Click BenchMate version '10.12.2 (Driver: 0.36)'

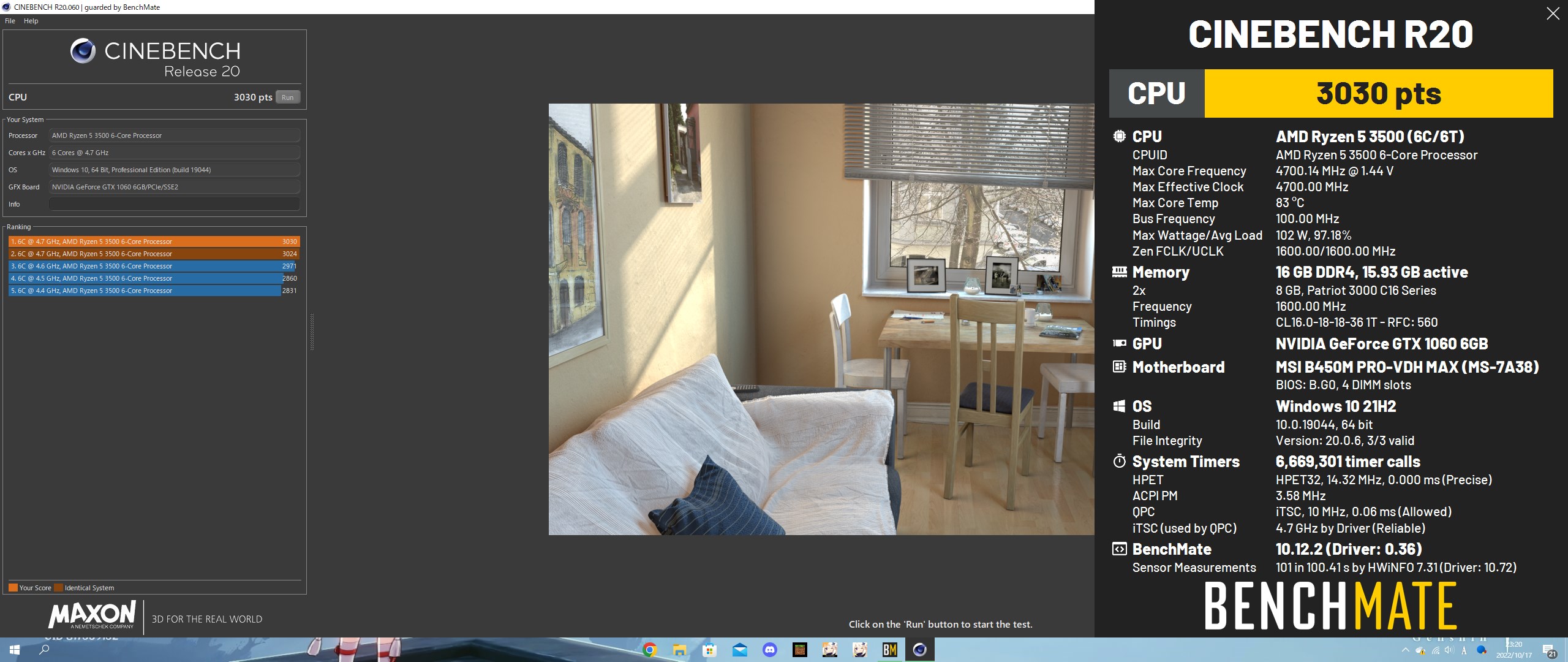click(1349, 549)
